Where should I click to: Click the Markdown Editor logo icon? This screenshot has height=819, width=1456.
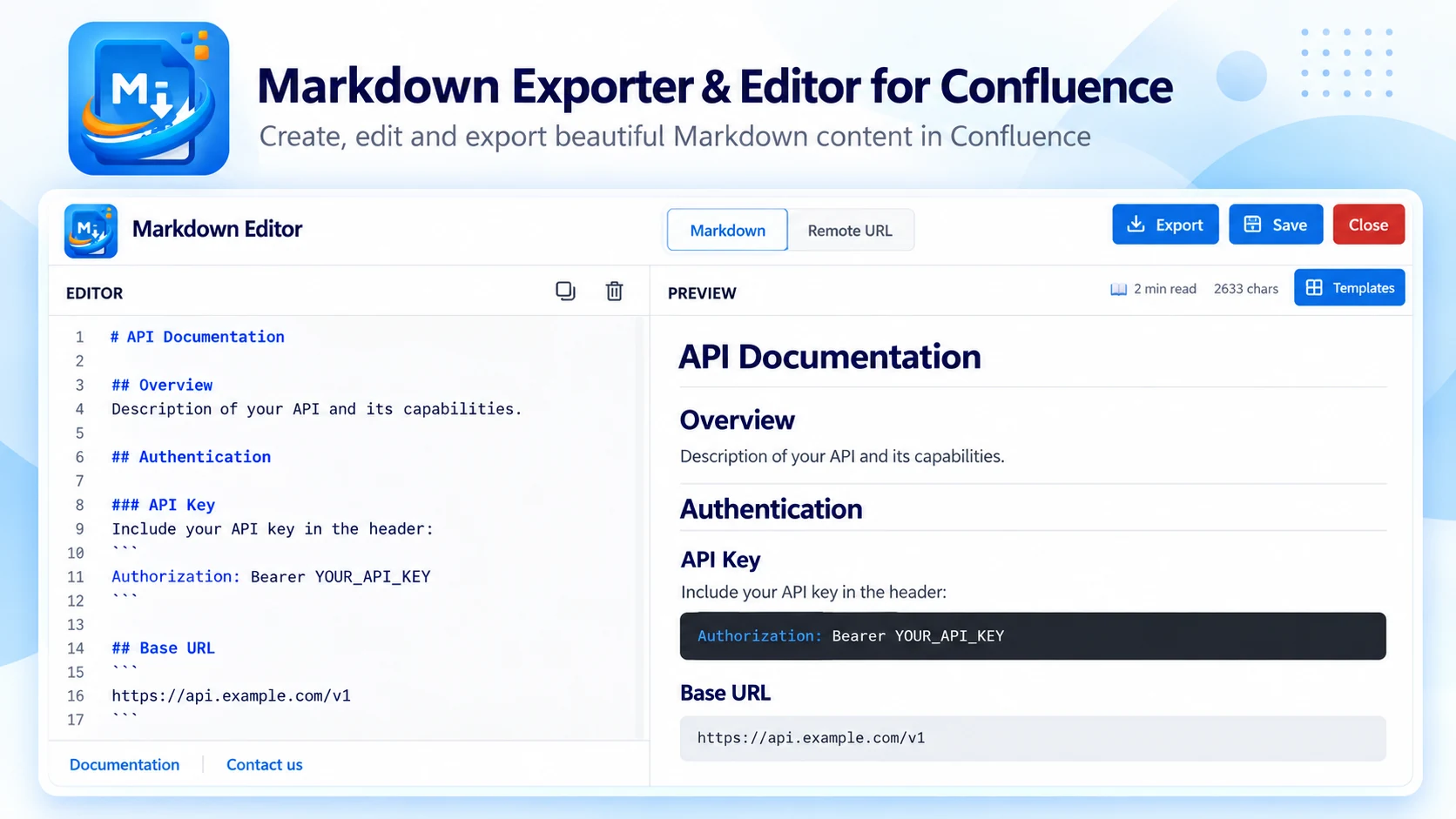tap(91, 231)
